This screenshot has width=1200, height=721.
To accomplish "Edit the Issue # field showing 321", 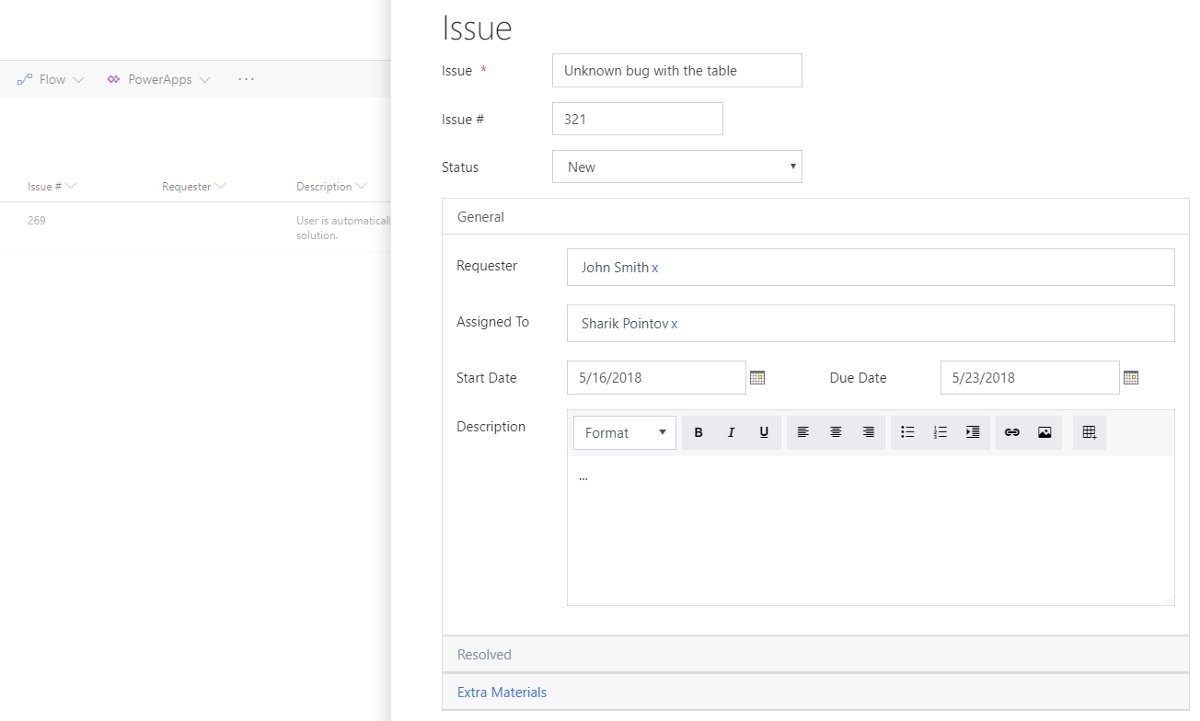I will point(637,118).
